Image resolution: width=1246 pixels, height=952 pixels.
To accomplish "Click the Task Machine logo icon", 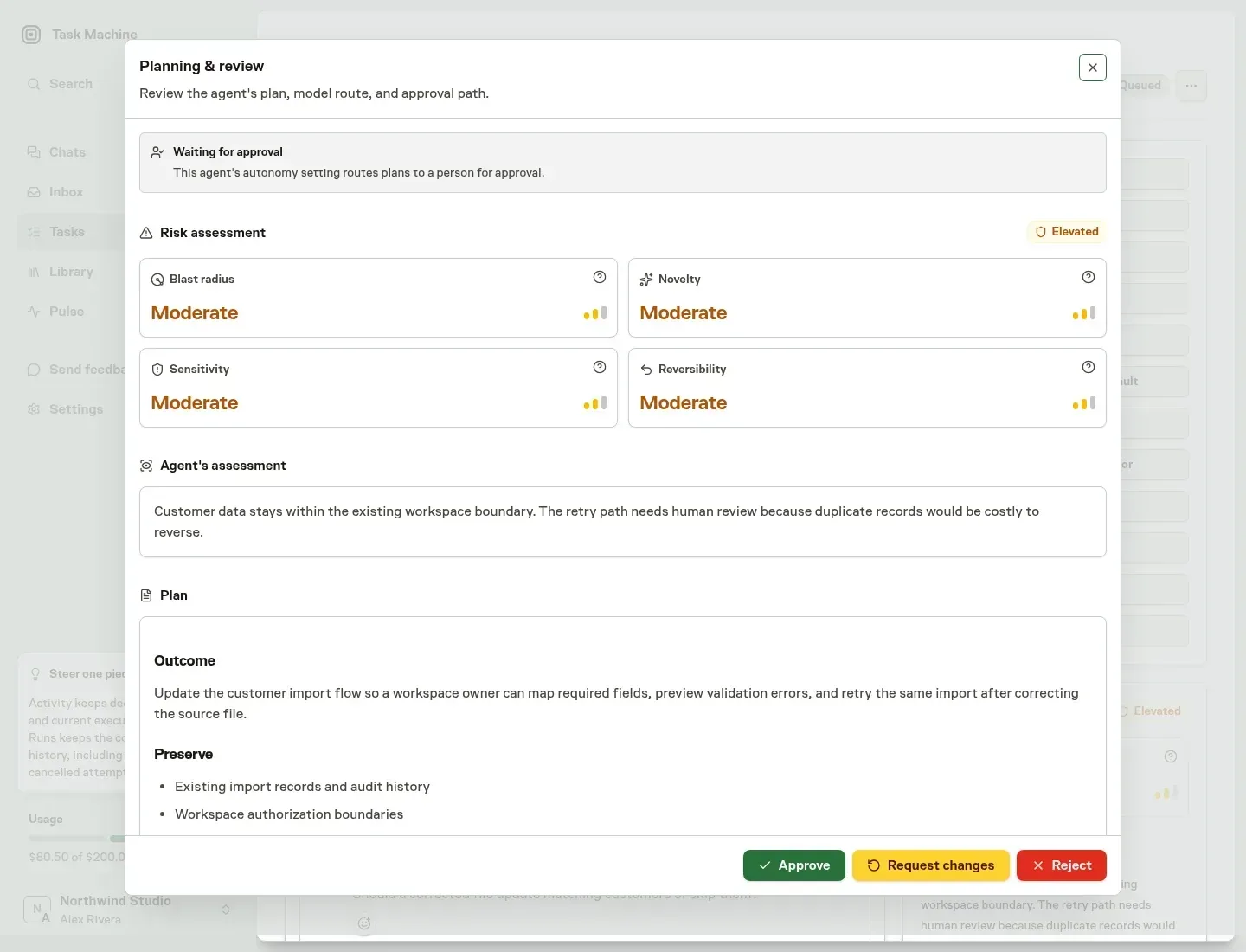I will coord(31,35).
